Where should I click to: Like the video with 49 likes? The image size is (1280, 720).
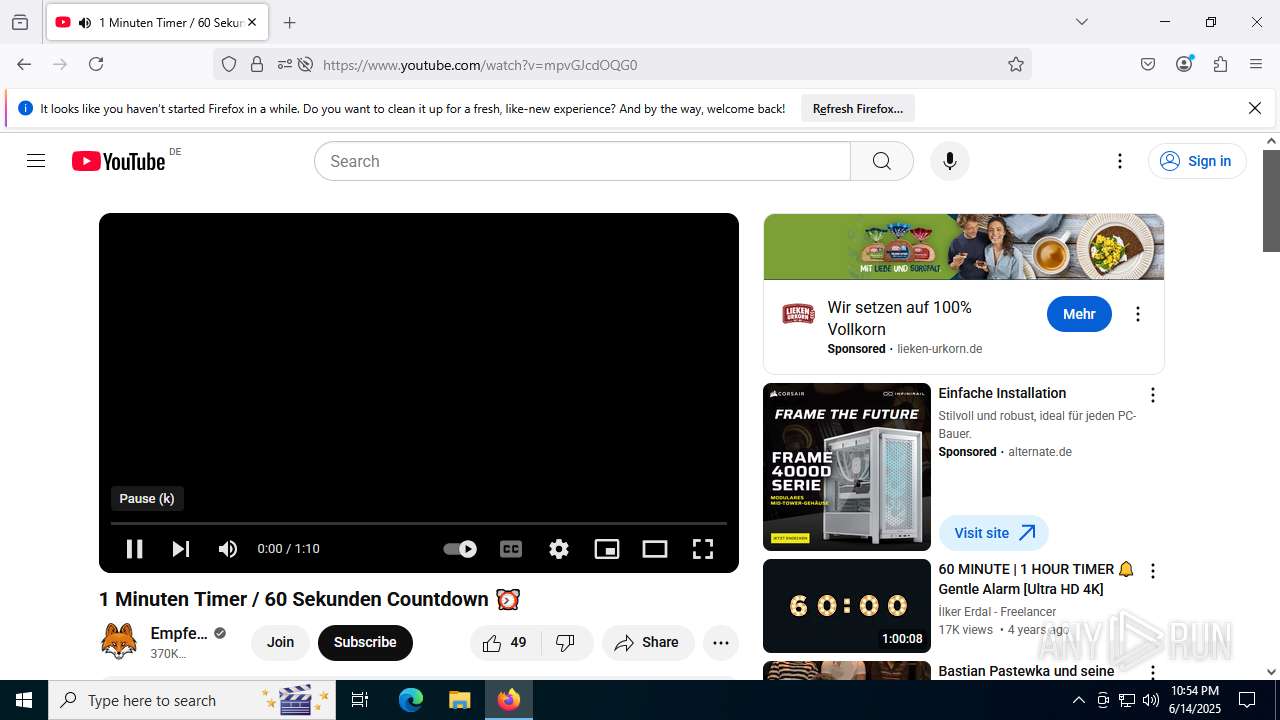(505, 642)
